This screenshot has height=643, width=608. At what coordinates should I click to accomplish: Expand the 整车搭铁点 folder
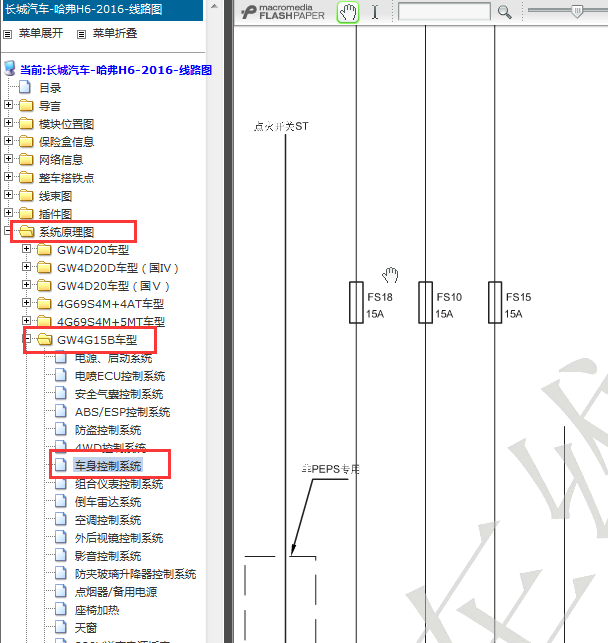[x=8, y=177]
